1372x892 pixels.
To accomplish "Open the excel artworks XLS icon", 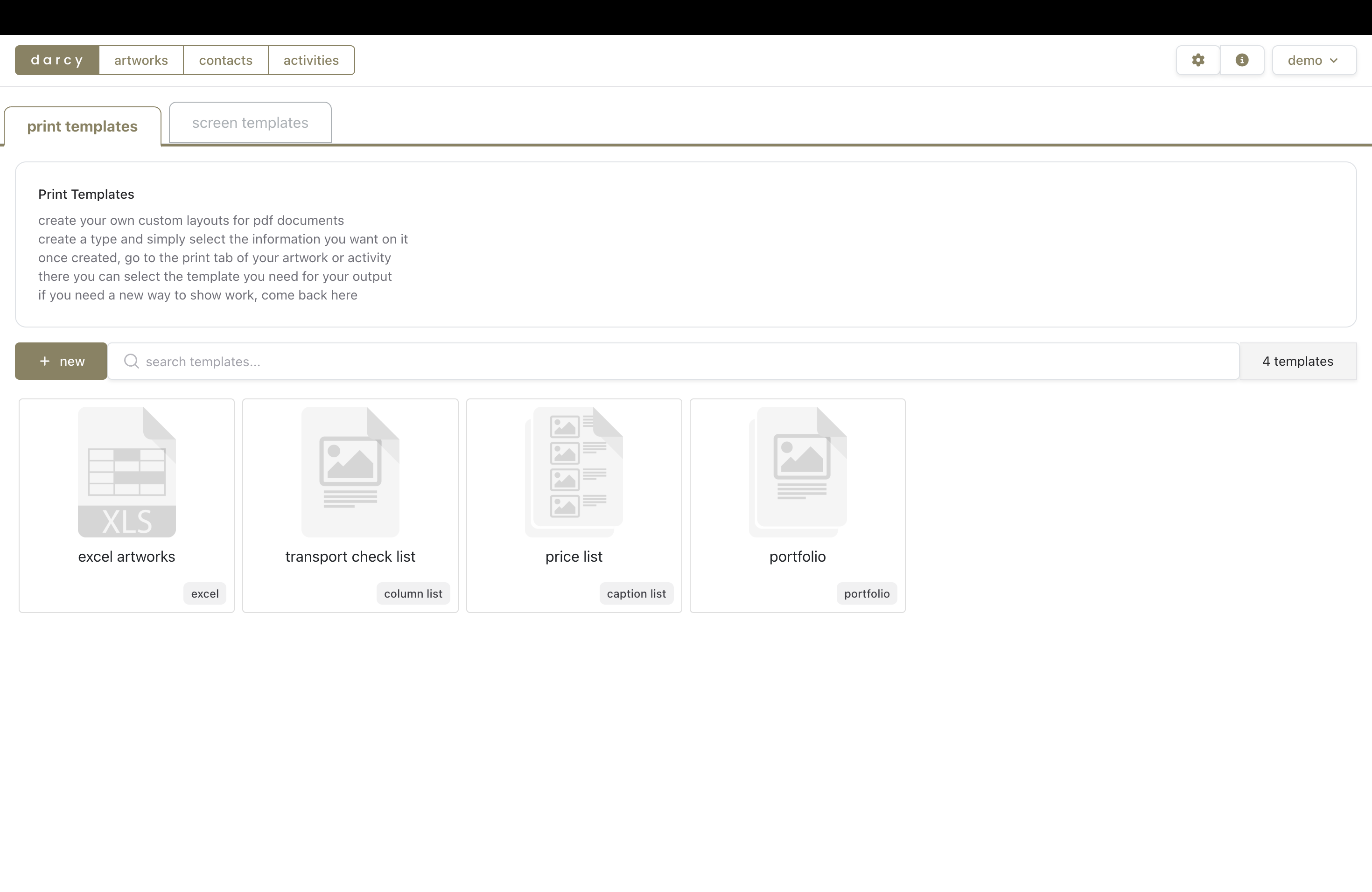I will [127, 472].
